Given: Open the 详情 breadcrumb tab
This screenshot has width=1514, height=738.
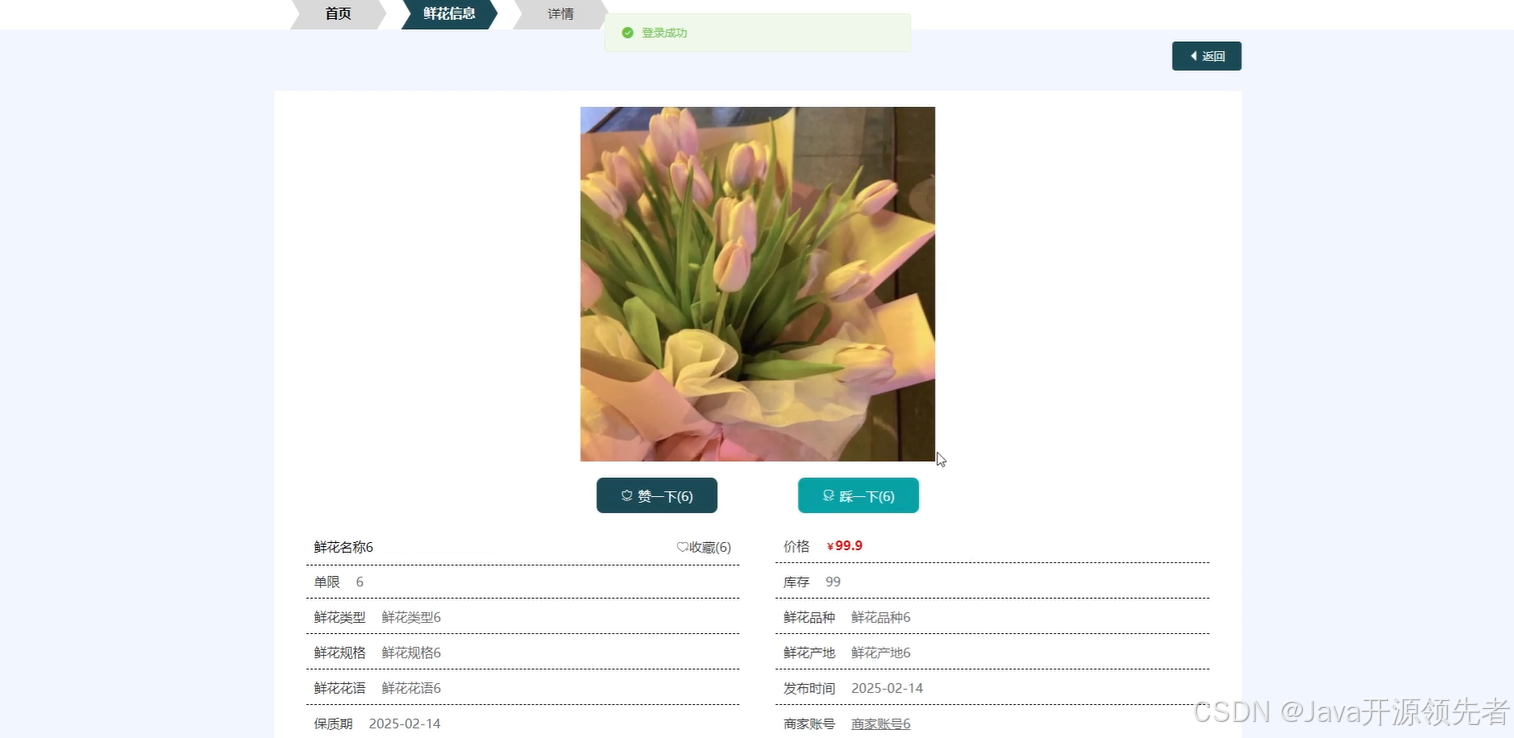Looking at the screenshot, I should (x=560, y=14).
